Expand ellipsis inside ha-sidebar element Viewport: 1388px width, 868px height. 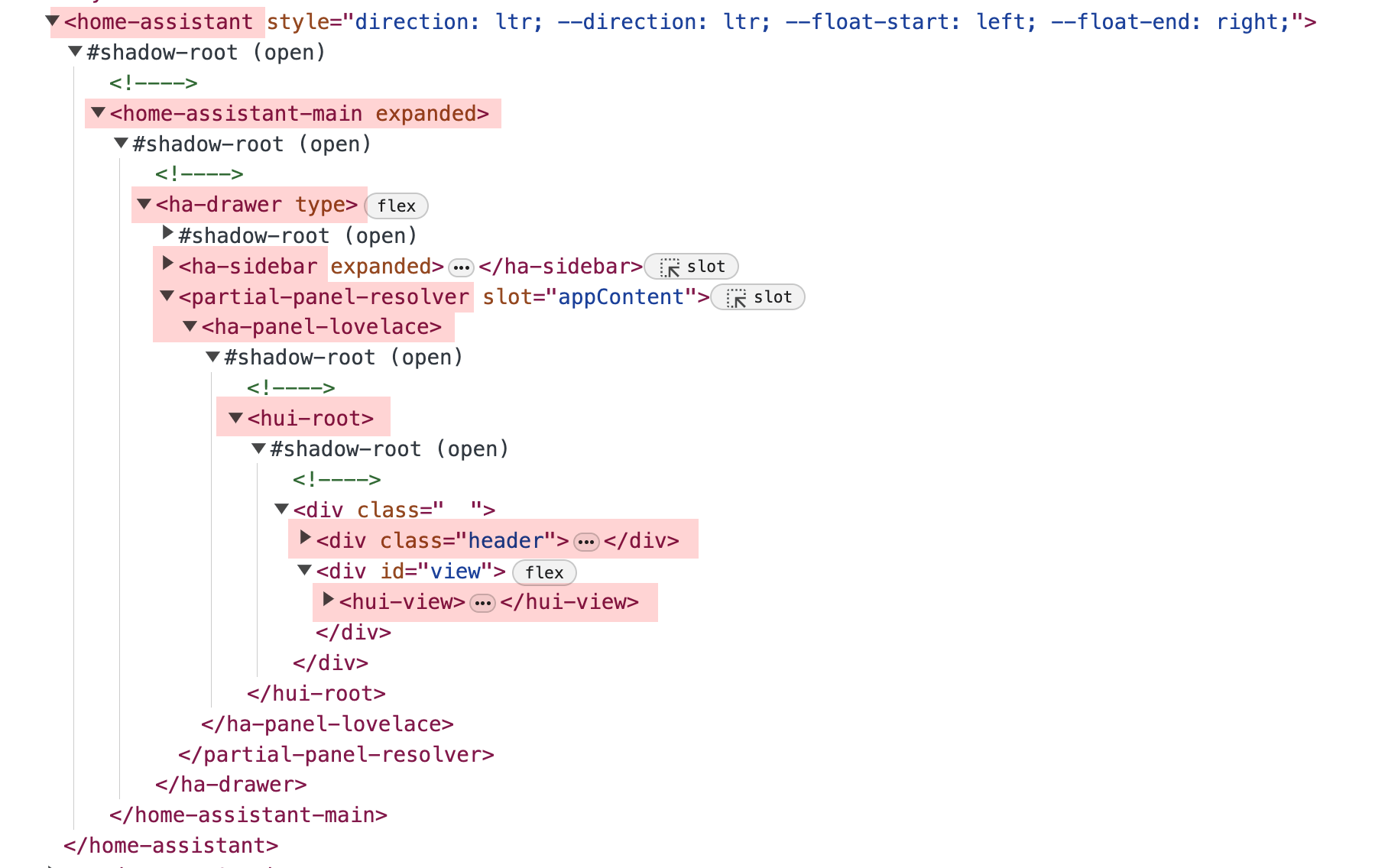(x=461, y=267)
